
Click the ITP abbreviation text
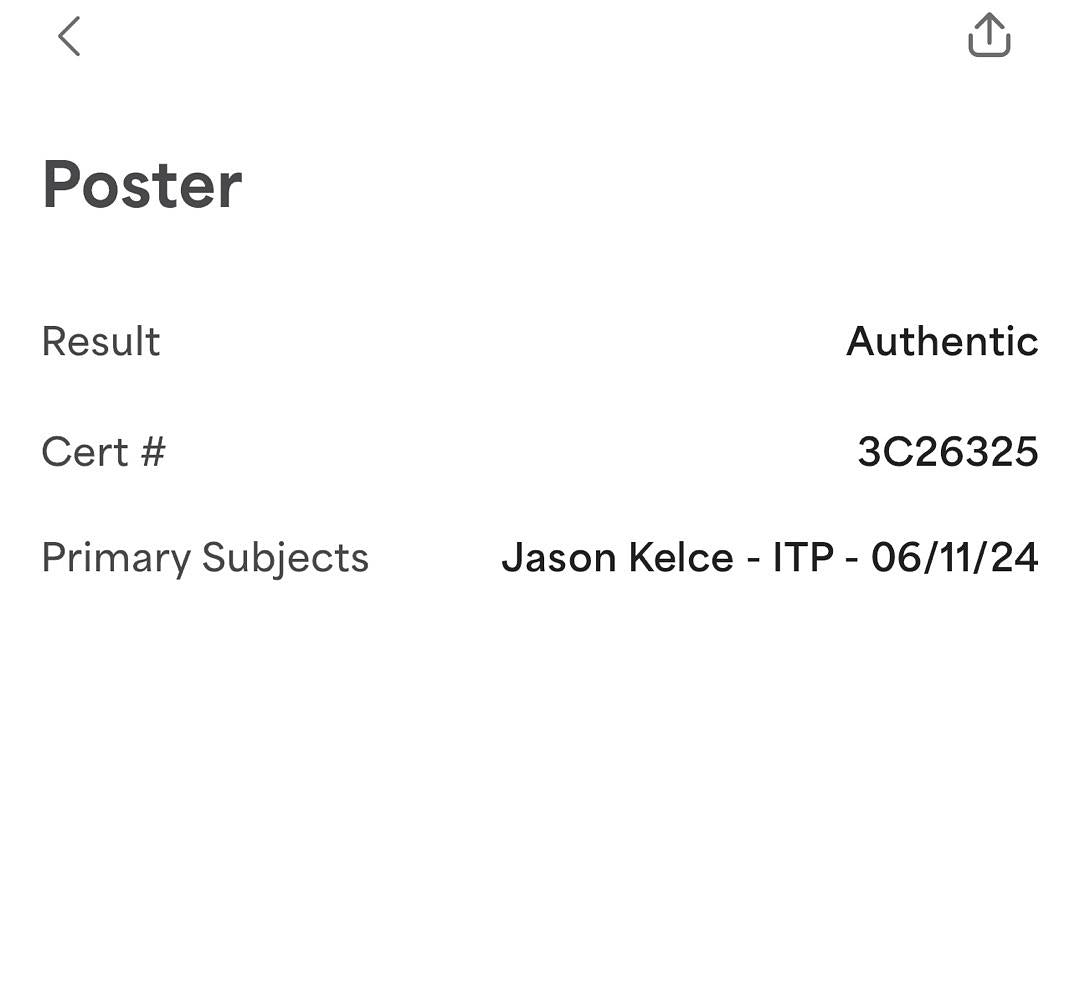pos(803,558)
